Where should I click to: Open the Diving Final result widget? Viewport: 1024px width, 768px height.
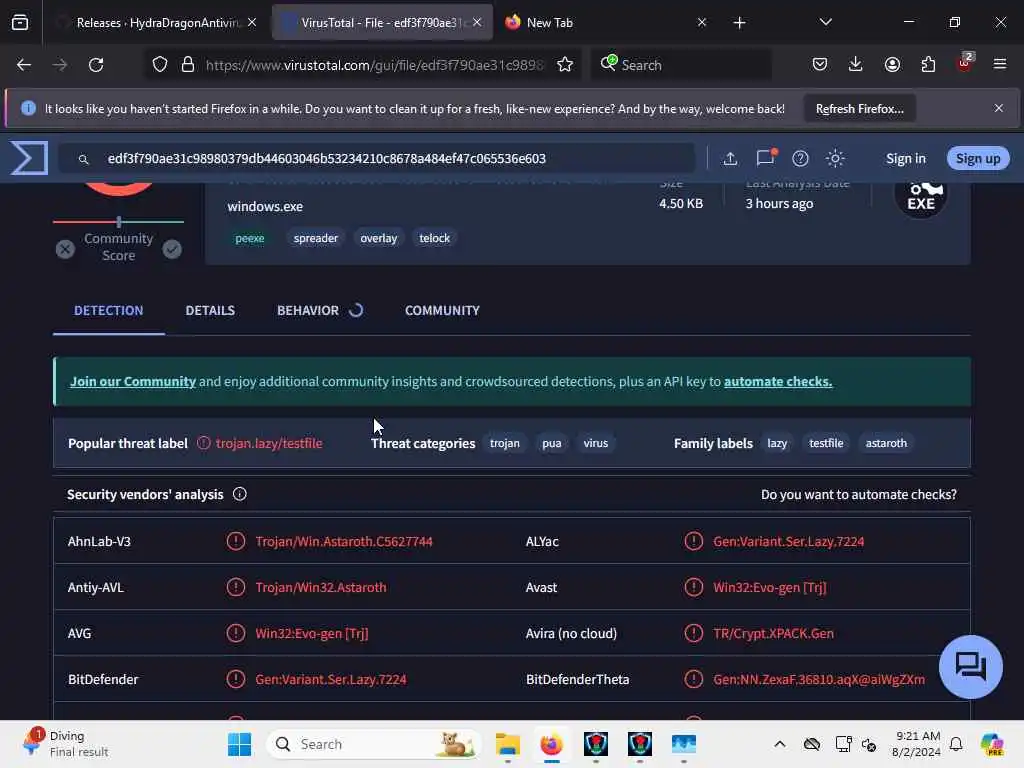click(65, 744)
